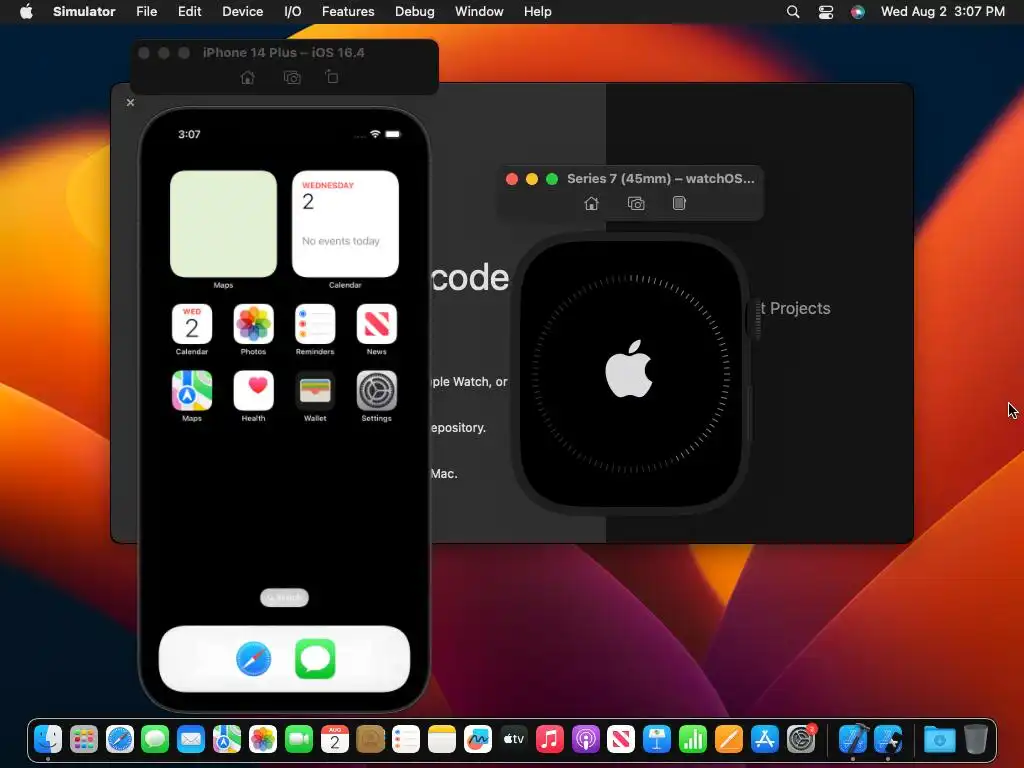Screen dimensions: 1024x768
Task: Open the Window menu
Action: click(479, 12)
